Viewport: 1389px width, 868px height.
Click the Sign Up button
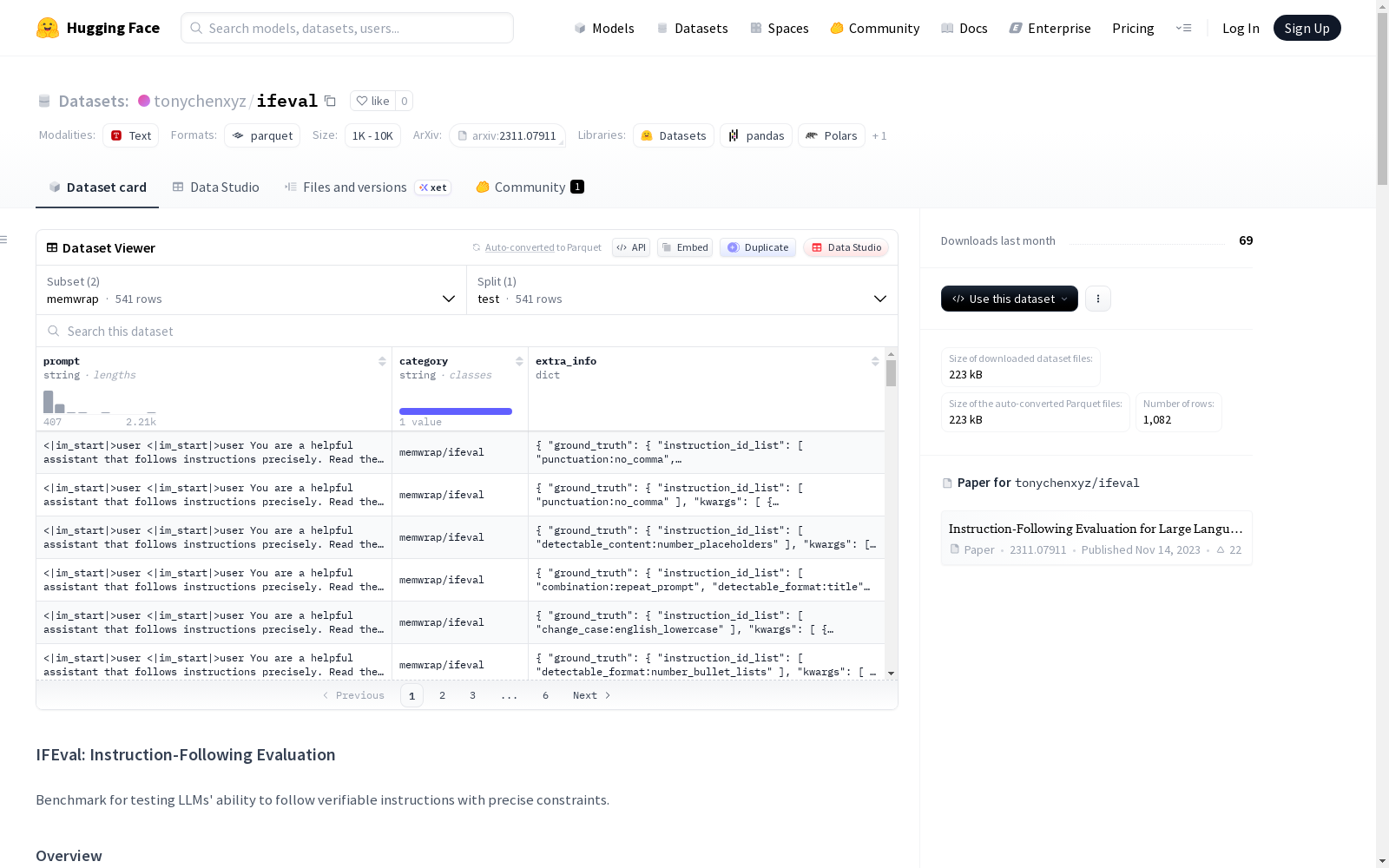coord(1307,28)
